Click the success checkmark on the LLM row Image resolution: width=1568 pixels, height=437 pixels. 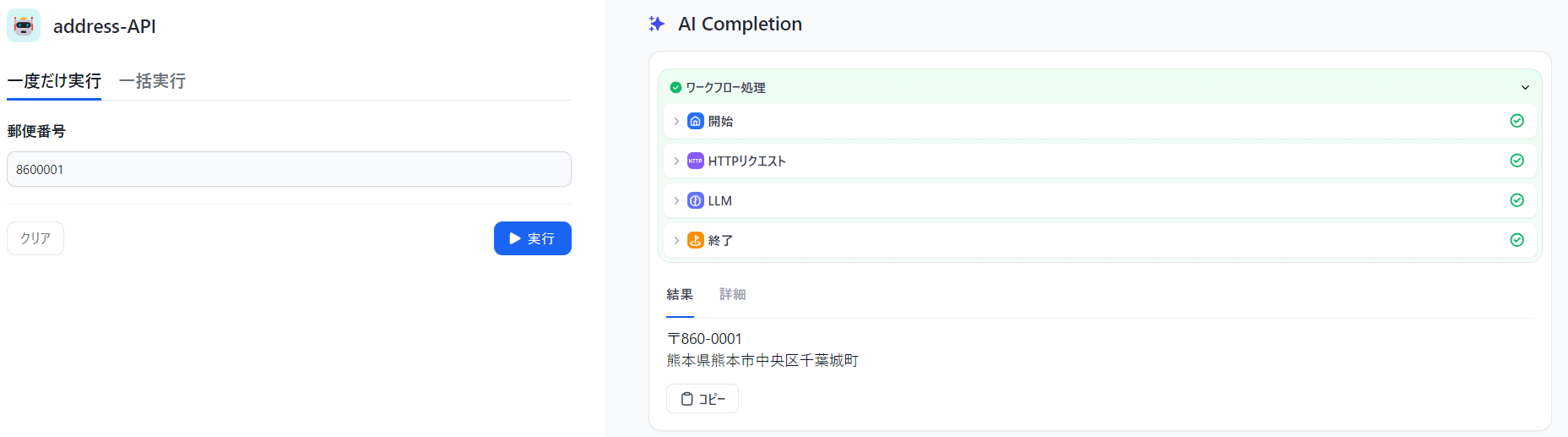[1516, 200]
